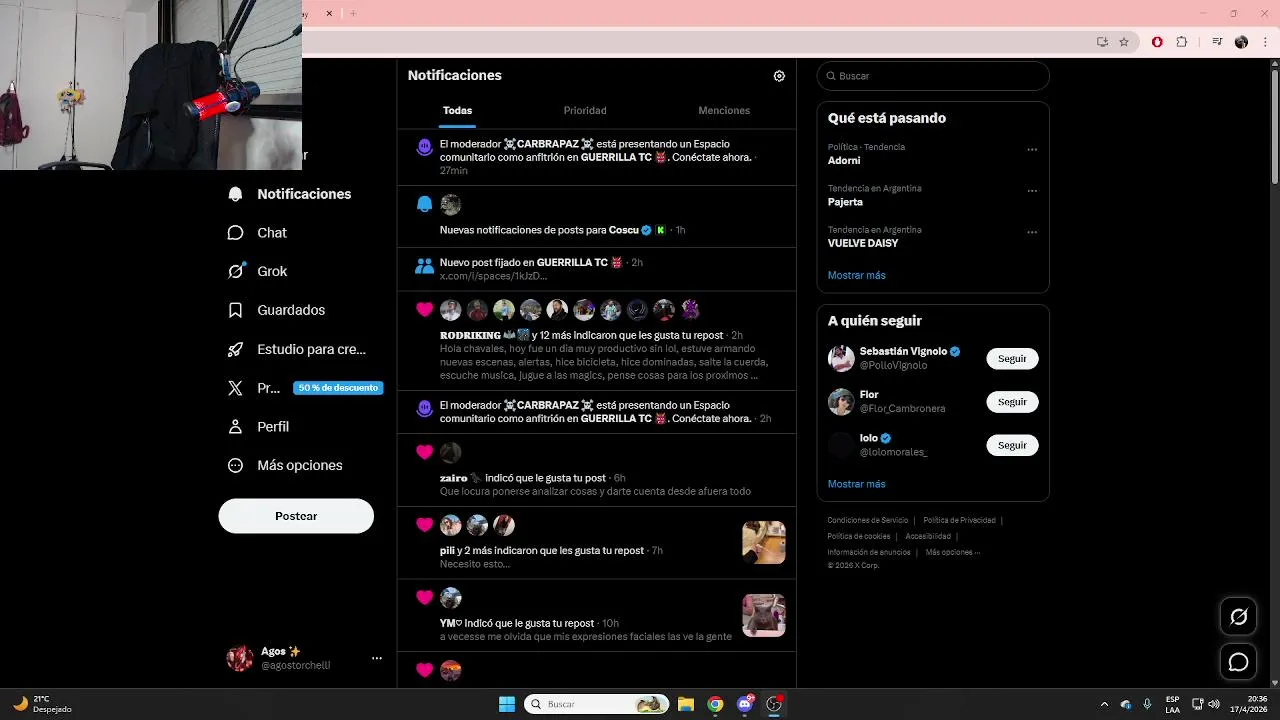Open Grok in the sidebar
The image size is (1280, 720).
tap(258, 271)
